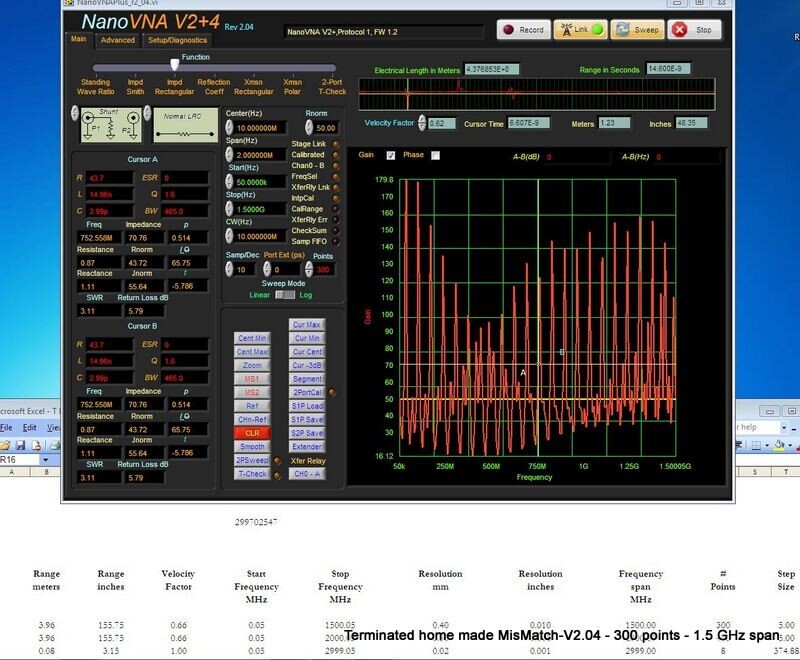This screenshot has width=800, height=660.
Task: Click the Center(Hz) value field
Action: click(x=260, y=128)
